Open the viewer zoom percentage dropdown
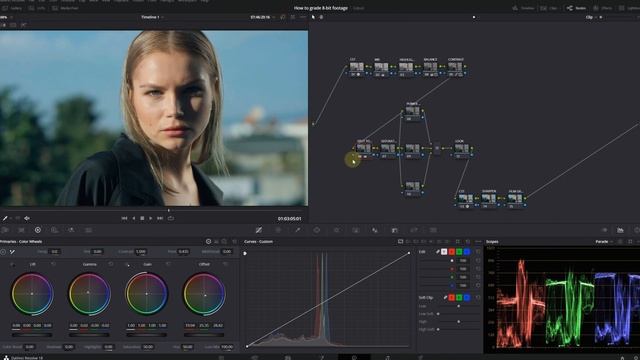Viewport: 640px width, 360px height. tap(6, 17)
